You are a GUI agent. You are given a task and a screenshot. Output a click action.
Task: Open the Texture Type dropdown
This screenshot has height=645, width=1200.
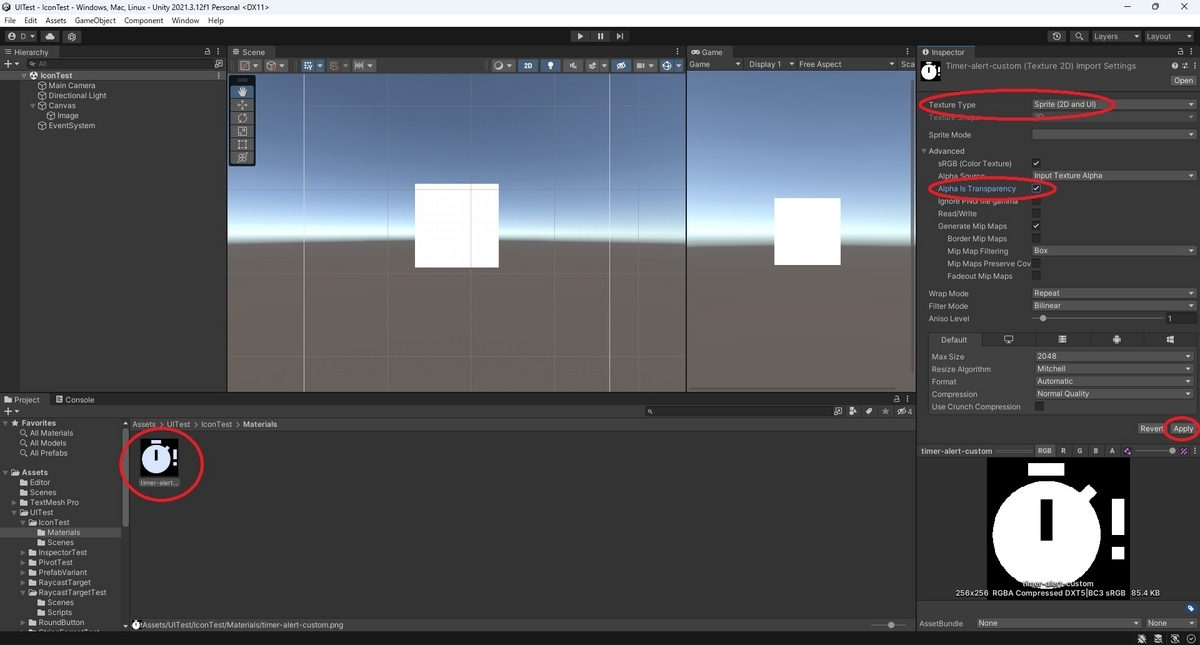coord(1113,104)
